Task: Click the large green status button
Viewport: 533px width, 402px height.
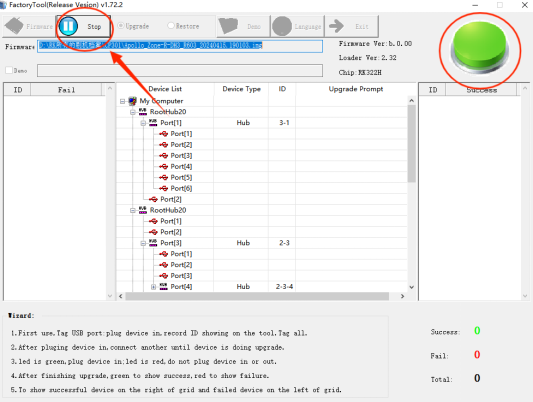Action: click(x=480, y=46)
